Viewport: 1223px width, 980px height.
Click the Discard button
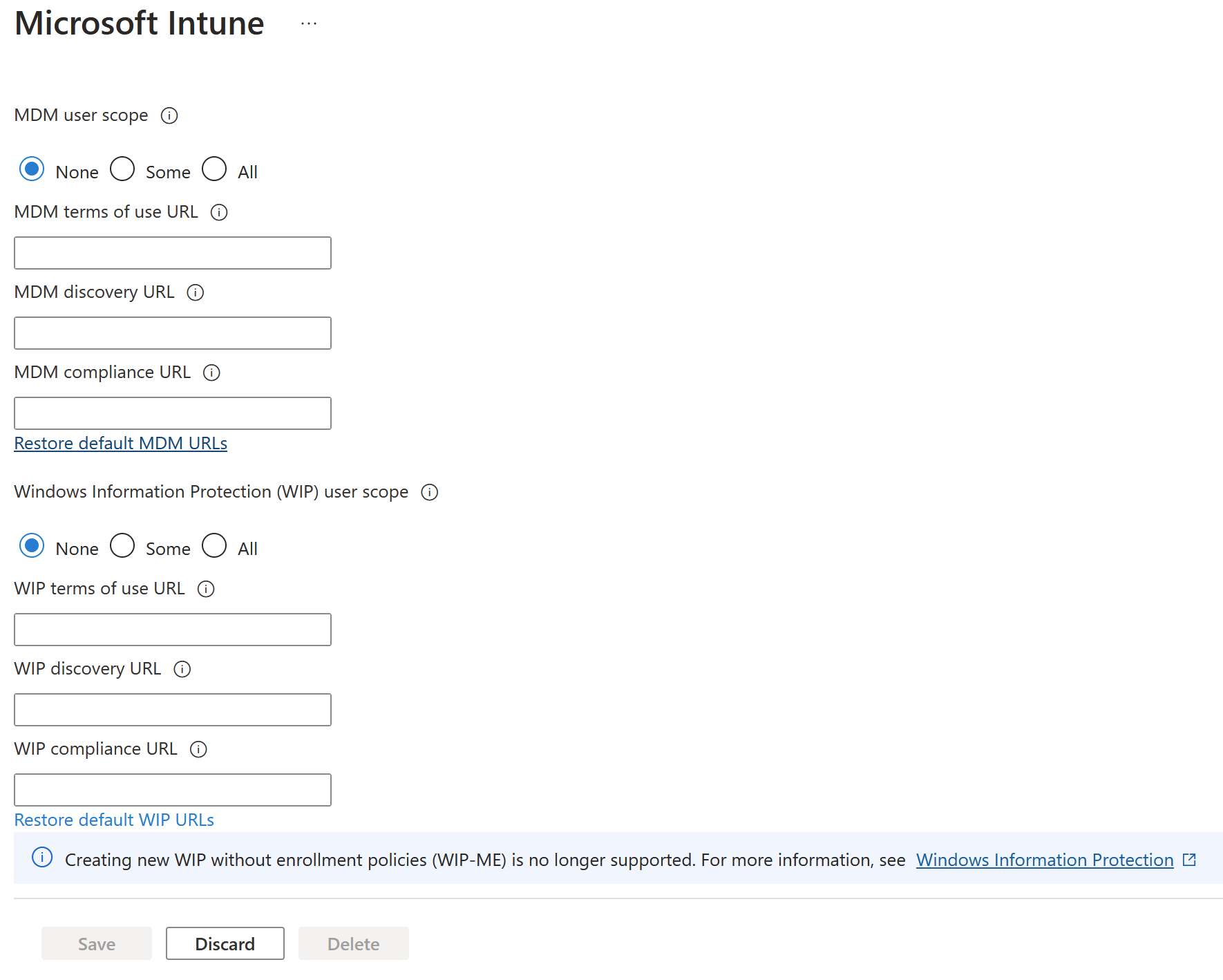pos(225,943)
